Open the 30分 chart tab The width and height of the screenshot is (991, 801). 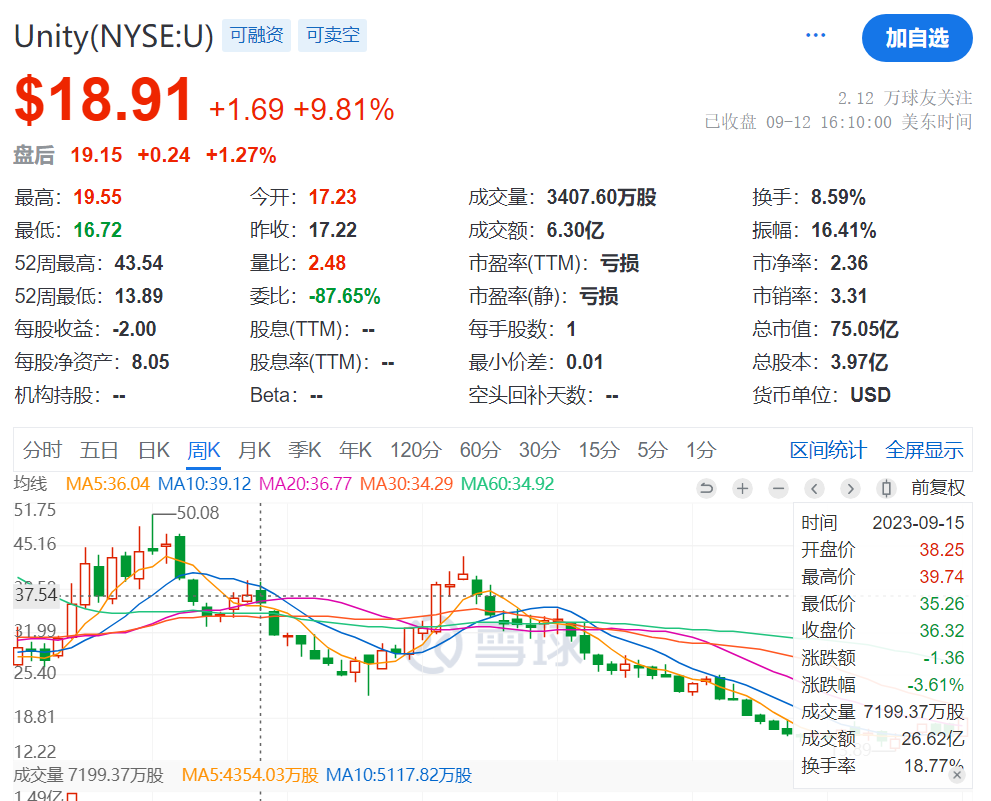click(x=539, y=450)
